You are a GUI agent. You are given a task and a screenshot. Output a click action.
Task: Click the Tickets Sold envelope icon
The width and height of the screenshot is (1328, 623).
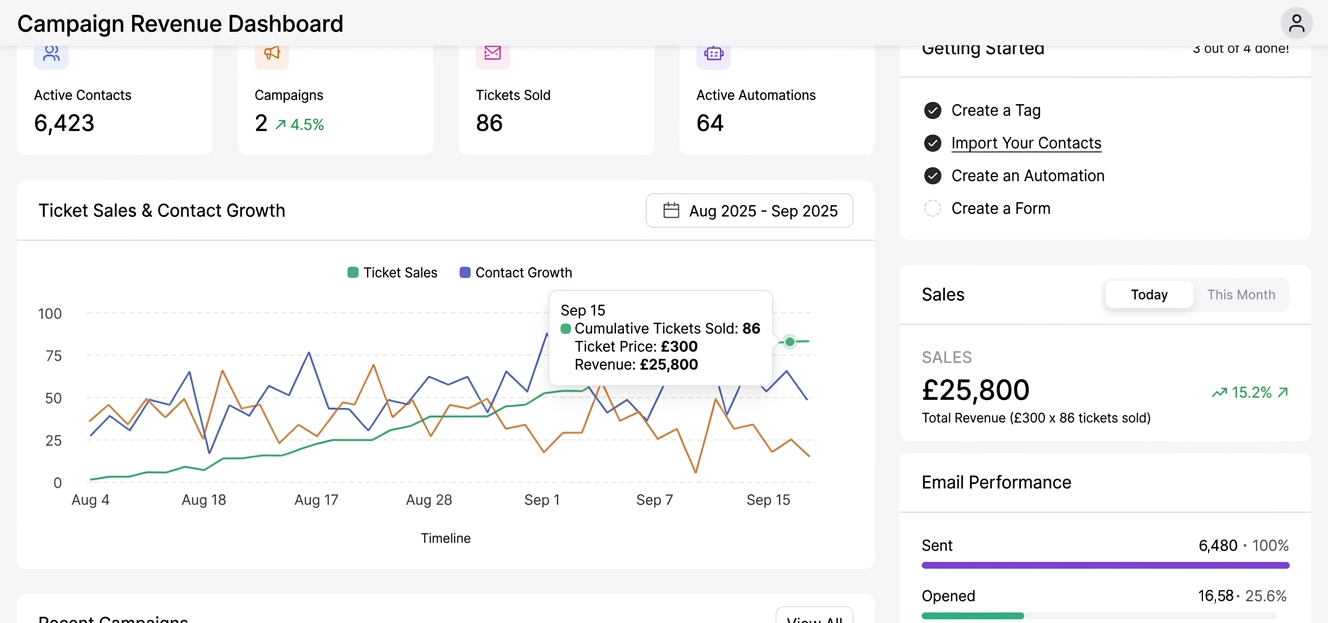pyautogui.click(x=492, y=54)
